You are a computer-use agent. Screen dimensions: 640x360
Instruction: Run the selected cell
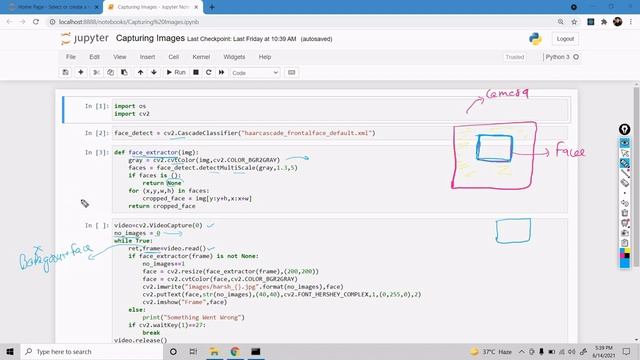[x=176, y=72]
